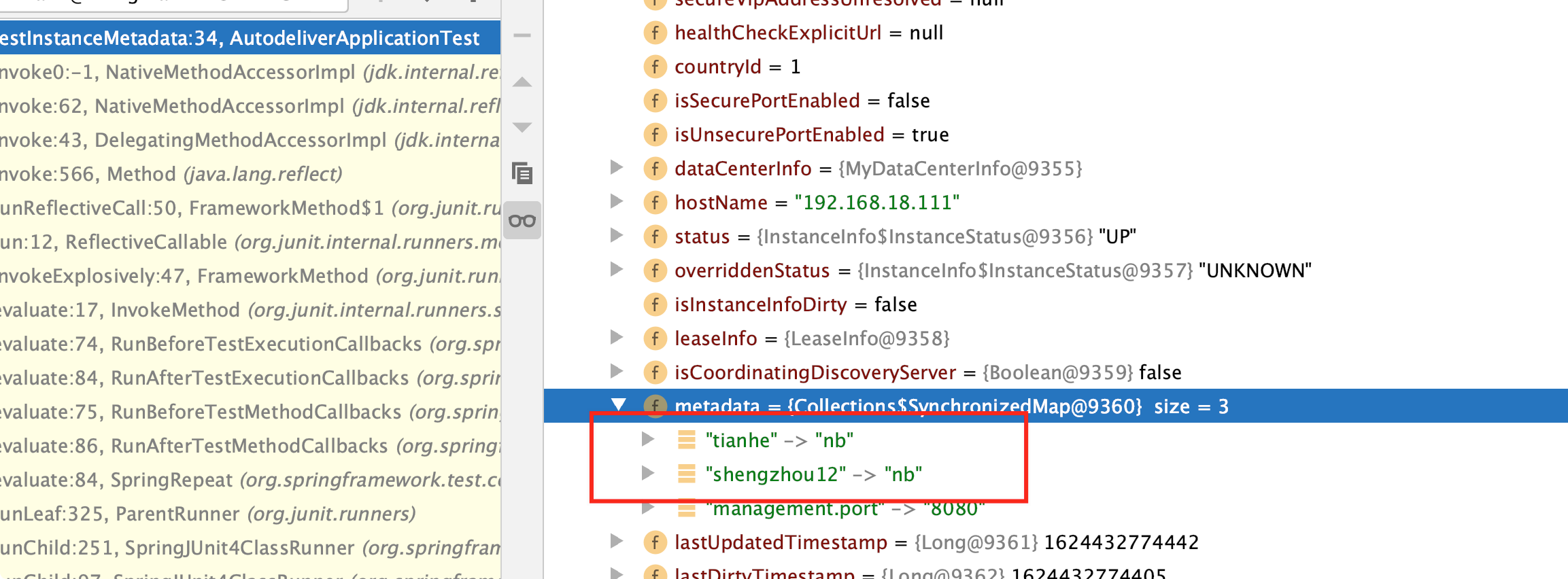Expand the "shengzhou12" map entry
The image size is (1568, 579).
coord(648,473)
